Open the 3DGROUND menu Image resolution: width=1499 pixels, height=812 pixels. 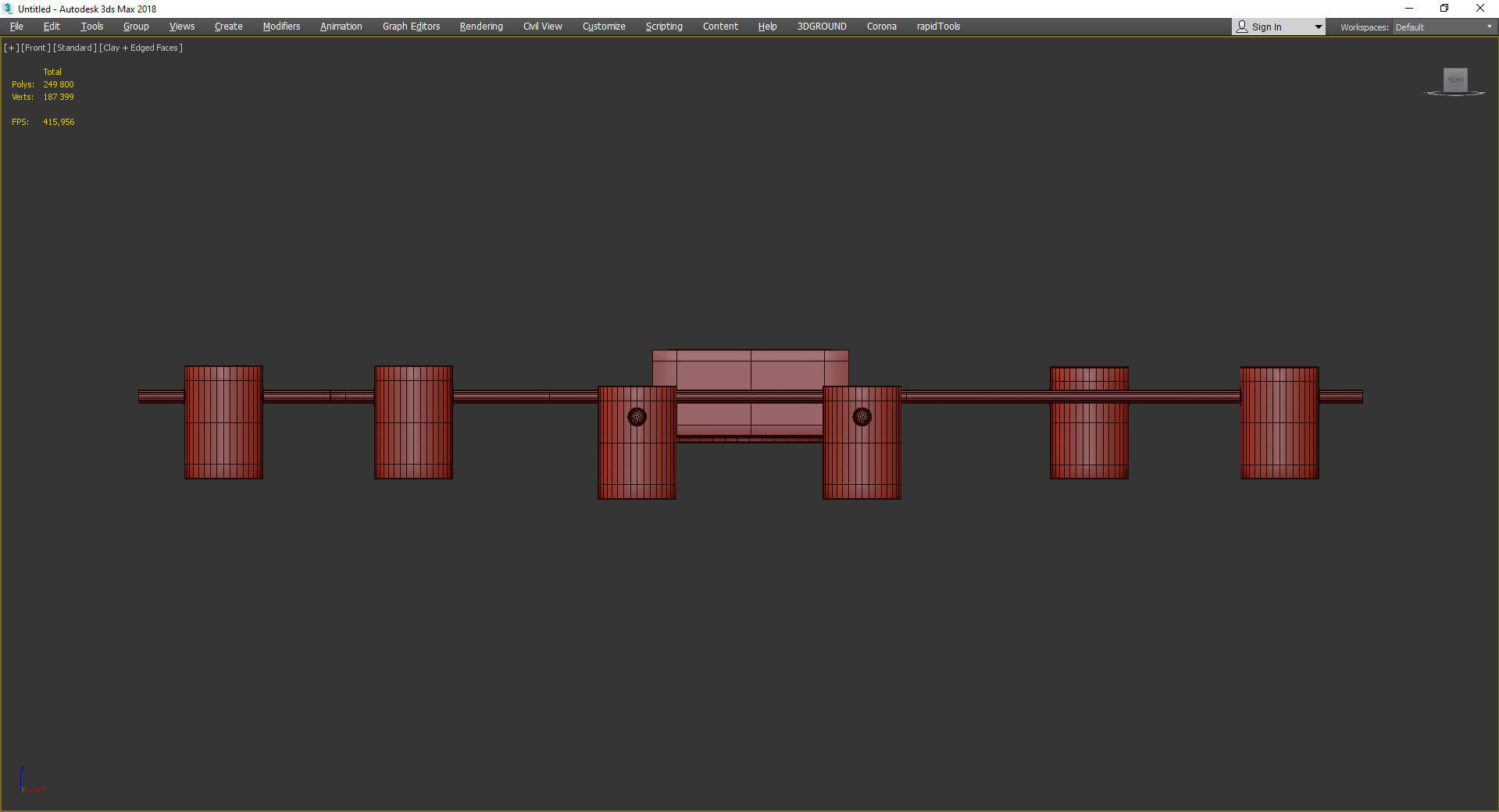(x=822, y=27)
